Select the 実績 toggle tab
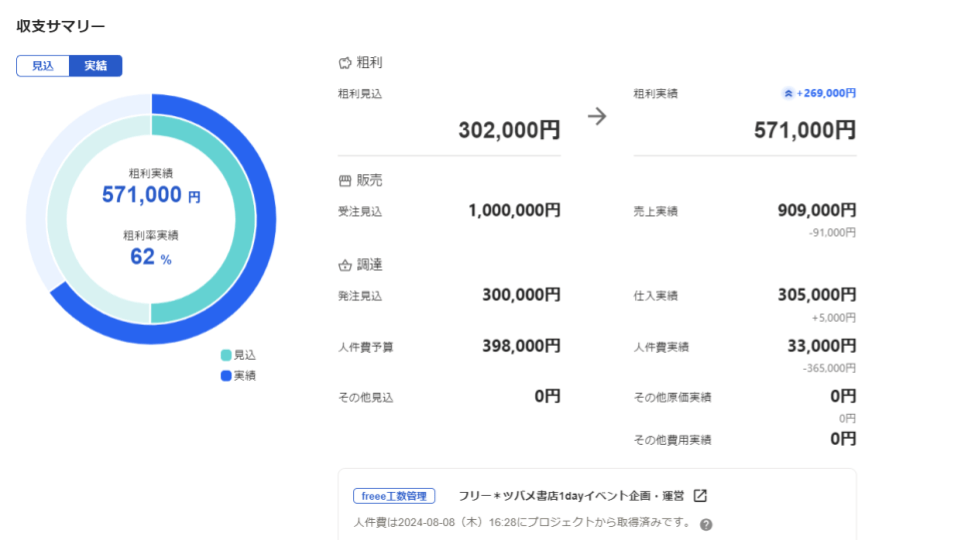 [x=96, y=66]
